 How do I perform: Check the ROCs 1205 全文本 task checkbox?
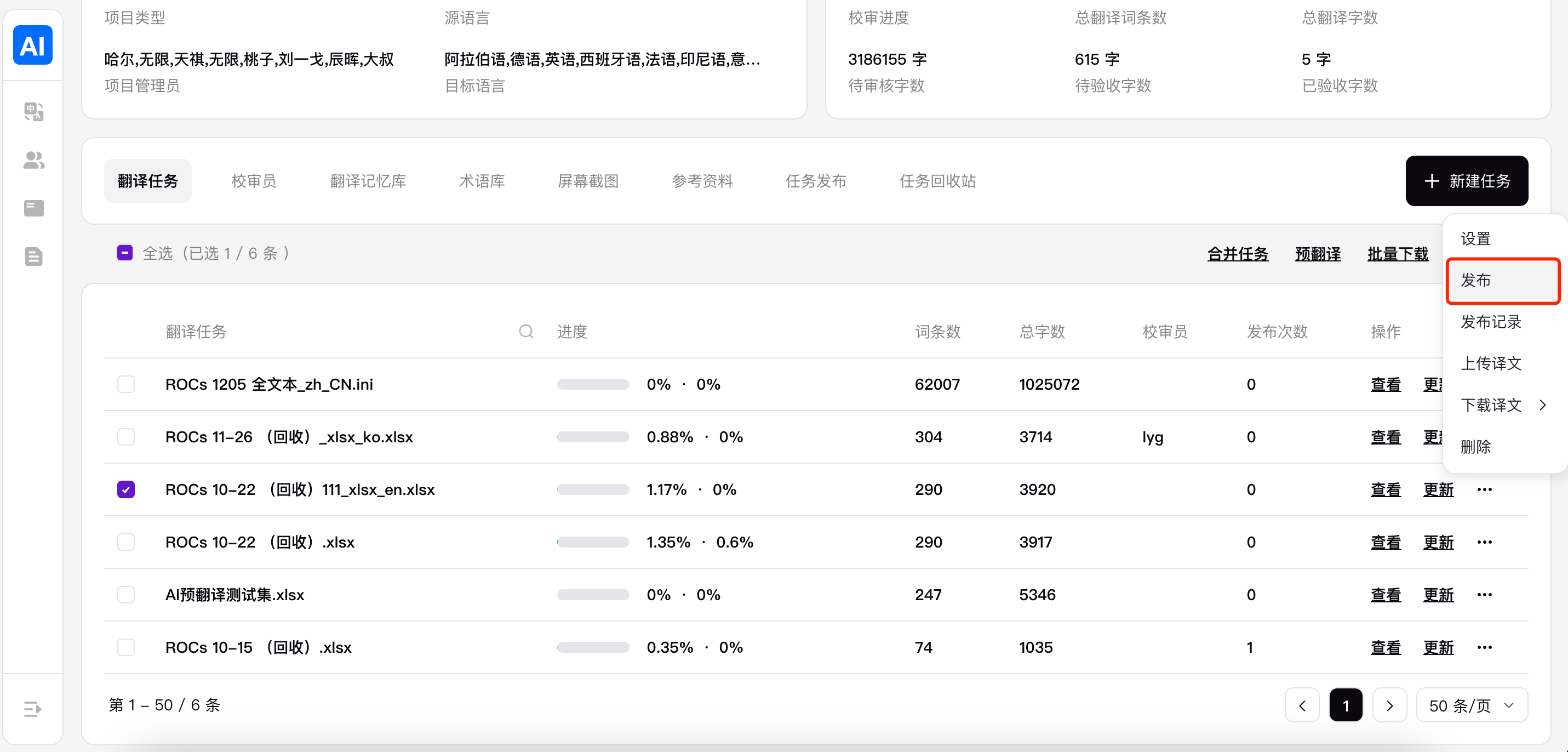click(126, 384)
